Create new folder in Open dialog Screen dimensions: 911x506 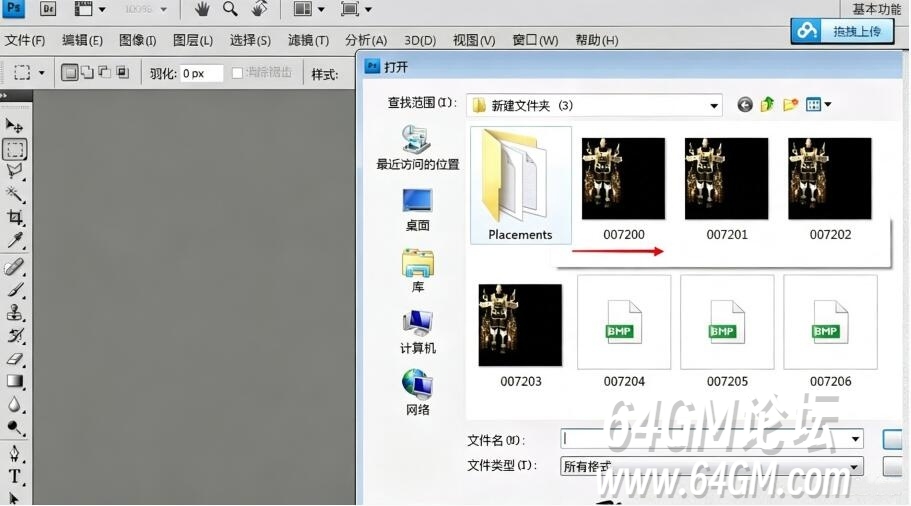click(790, 105)
